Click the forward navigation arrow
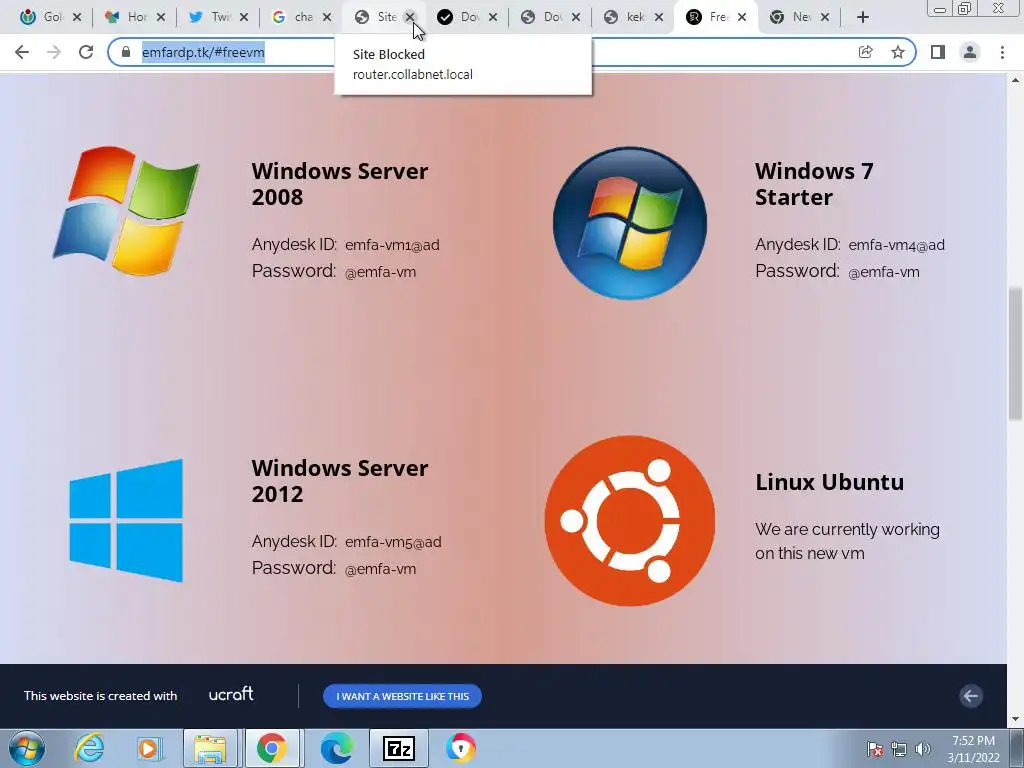The image size is (1024, 768). tap(54, 52)
